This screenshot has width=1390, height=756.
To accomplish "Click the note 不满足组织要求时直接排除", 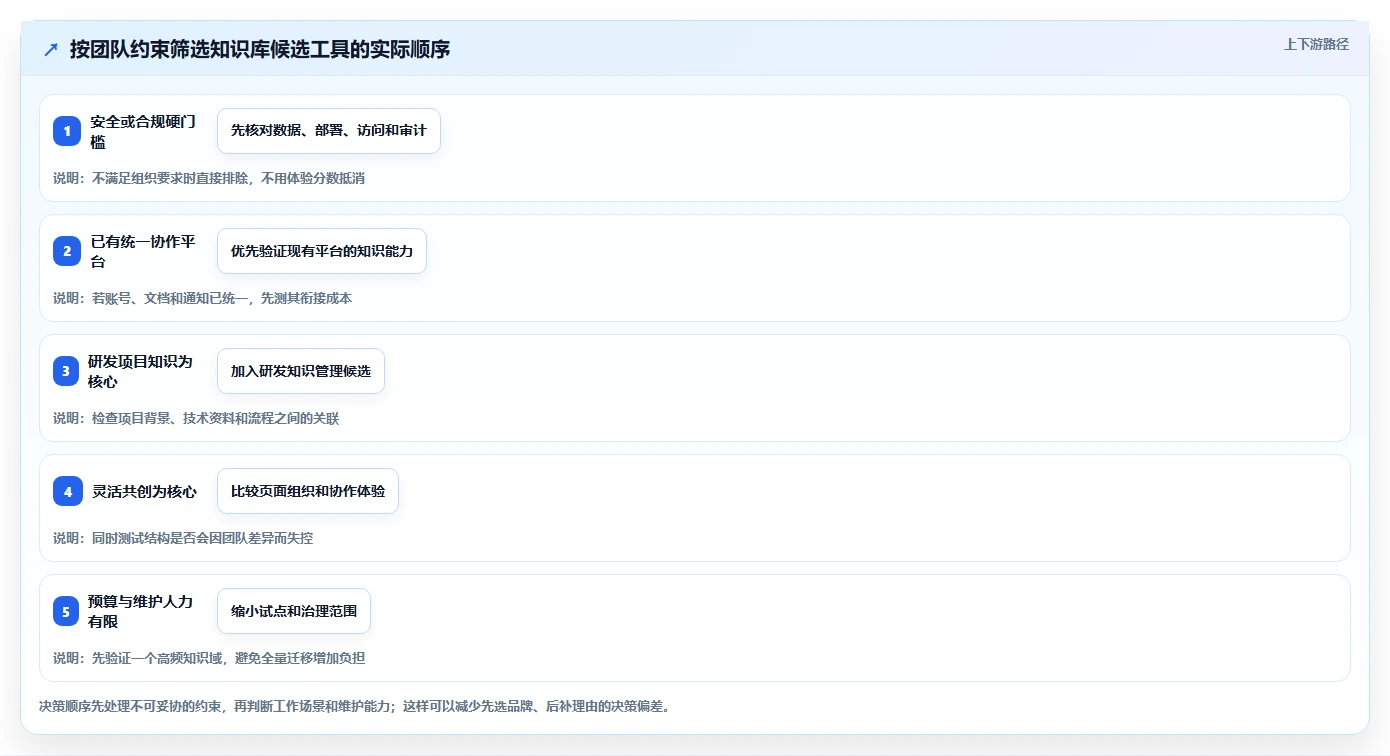I will 209,178.
